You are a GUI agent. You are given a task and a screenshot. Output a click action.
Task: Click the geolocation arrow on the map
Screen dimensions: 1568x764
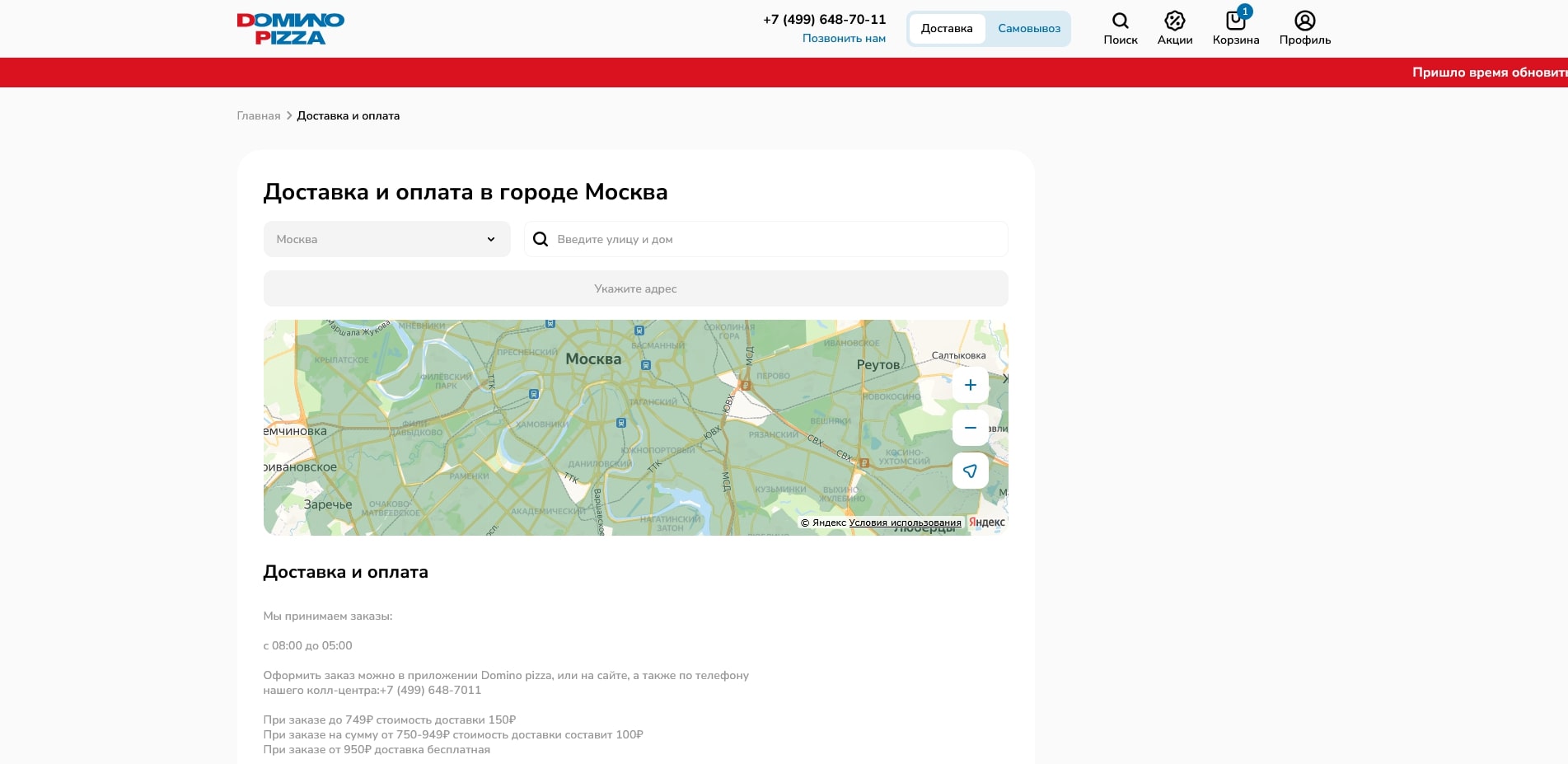point(971,471)
